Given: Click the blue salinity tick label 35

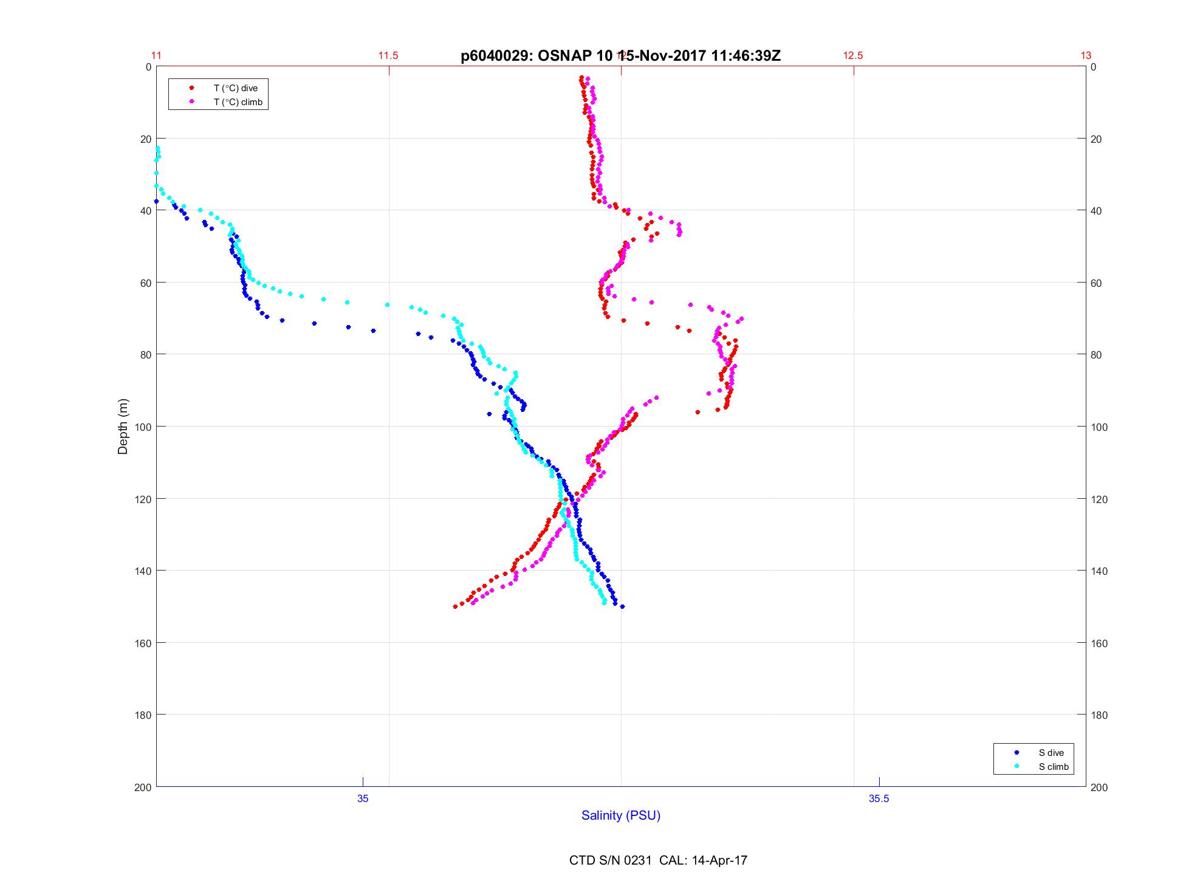Looking at the screenshot, I should click(x=363, y=798).
